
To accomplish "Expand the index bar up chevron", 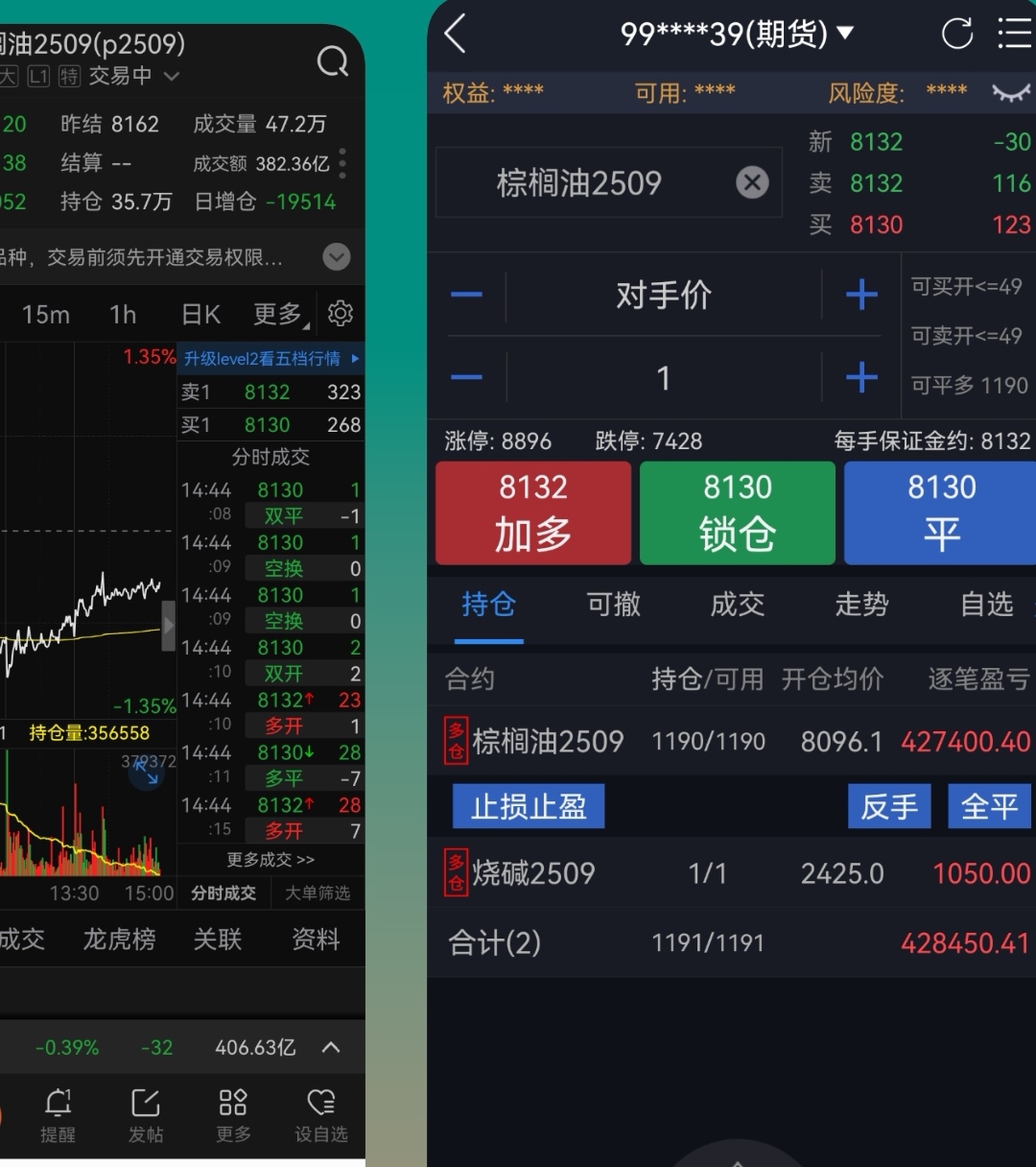I will pos(330,1047).
